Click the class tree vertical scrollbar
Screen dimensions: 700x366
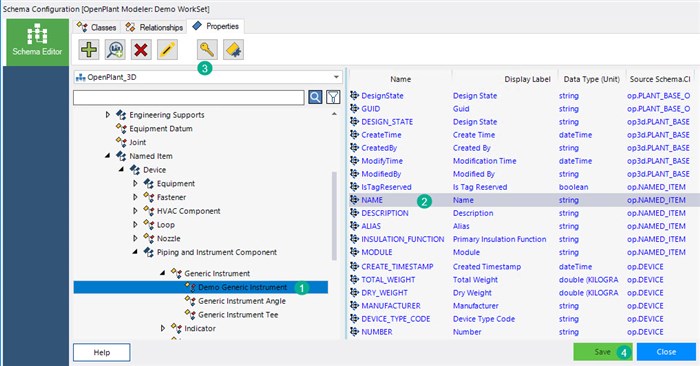tap(334, 216)
